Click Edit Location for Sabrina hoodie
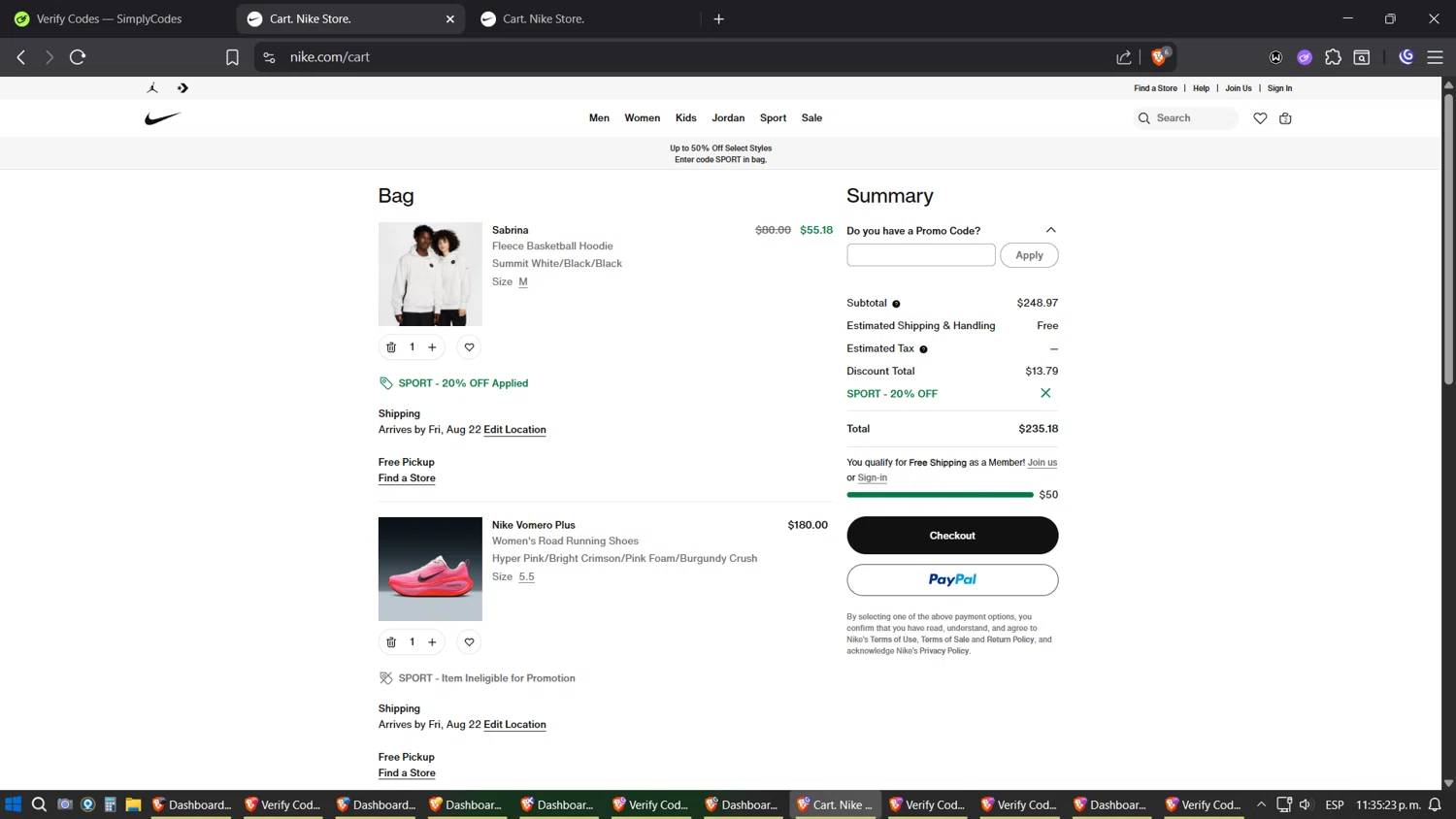 [514, 430]
